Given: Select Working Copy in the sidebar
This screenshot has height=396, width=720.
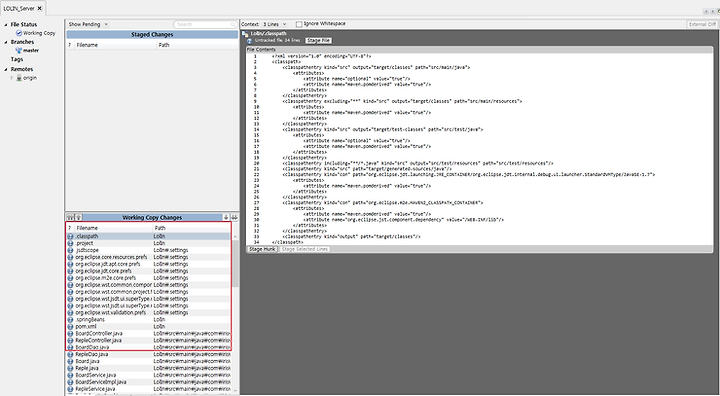Looking at the screenshot, I should (39, 33).
